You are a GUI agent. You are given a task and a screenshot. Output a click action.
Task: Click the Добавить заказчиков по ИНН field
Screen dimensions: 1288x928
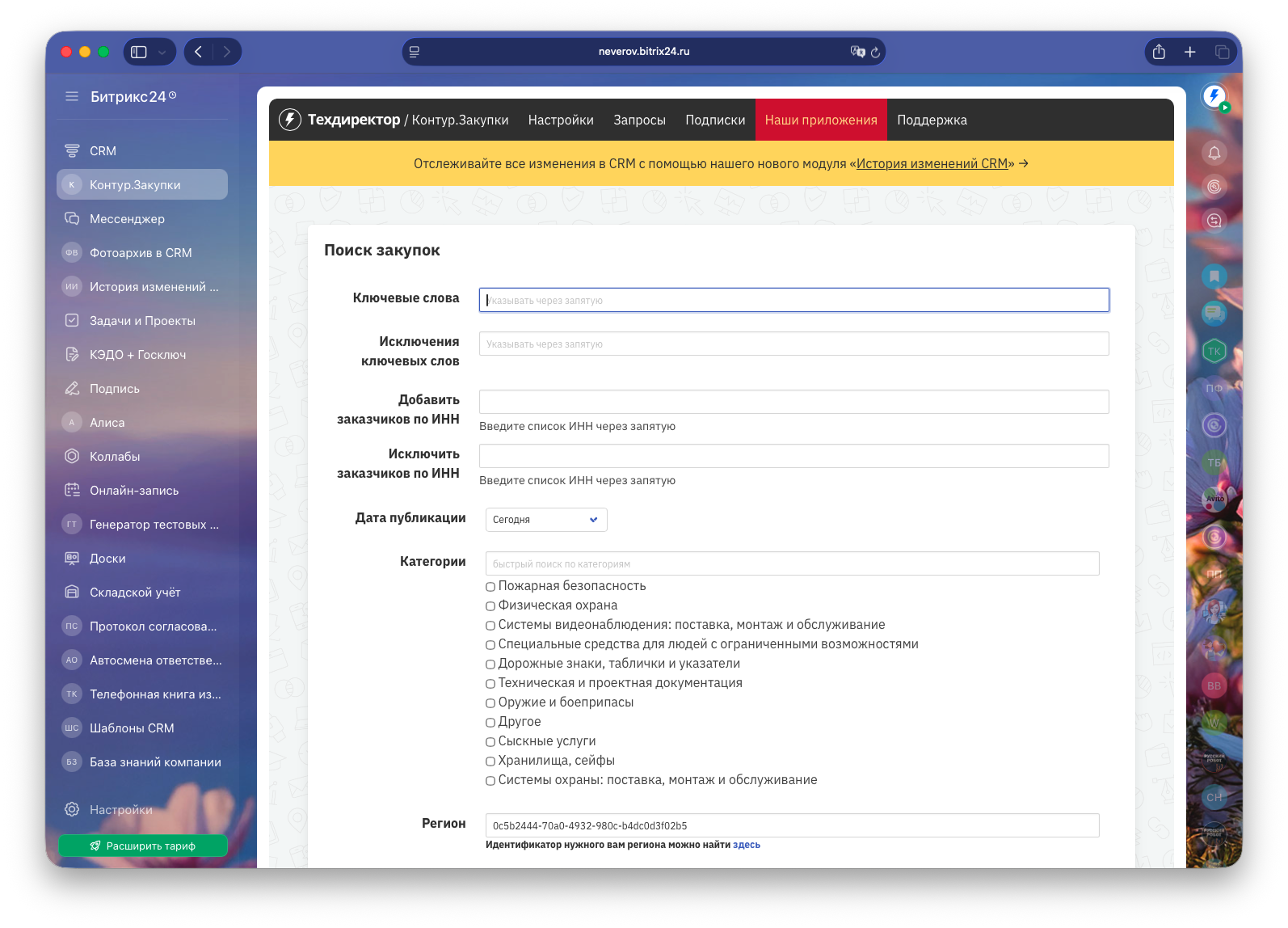click(x=794, y=402)
